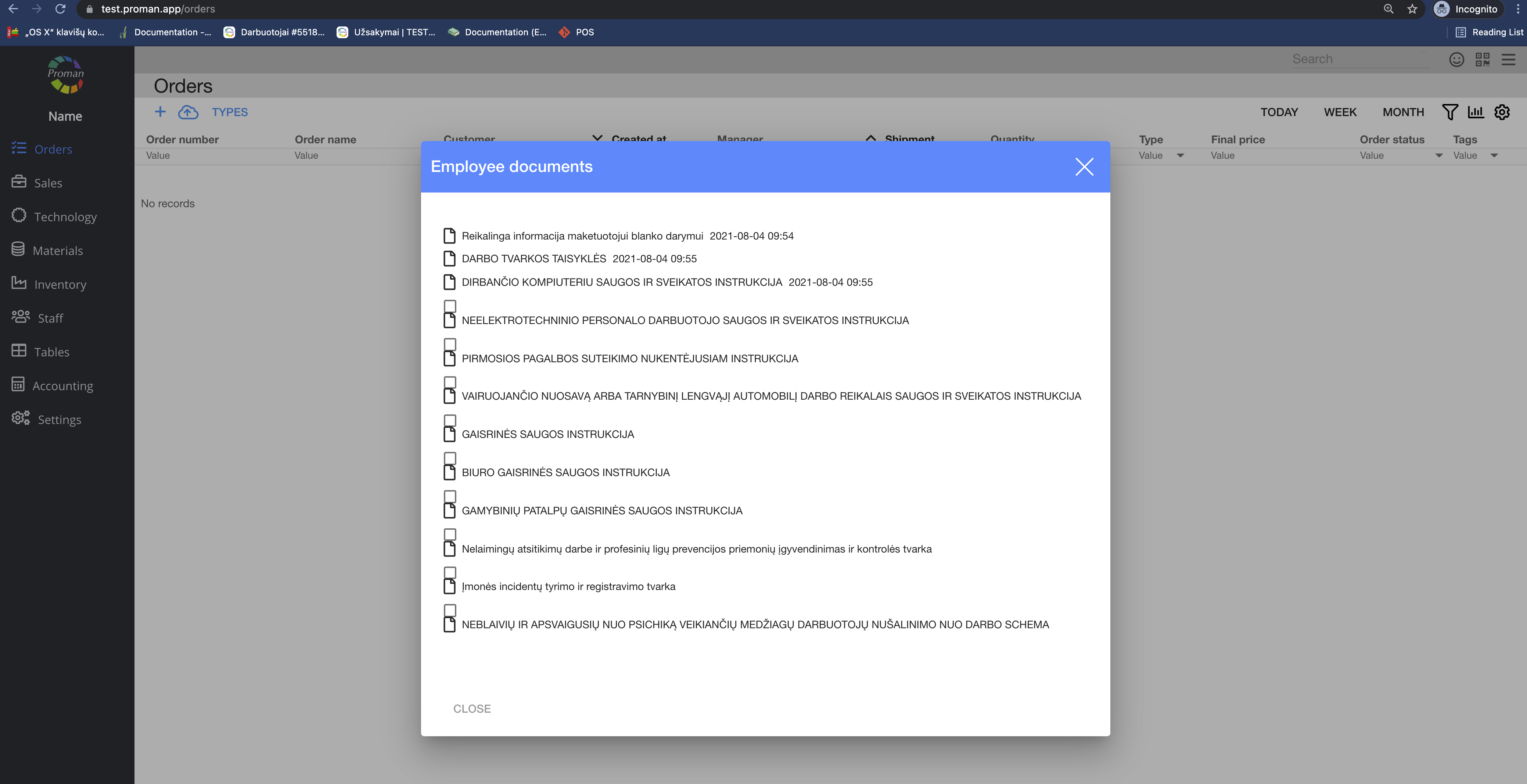Tick checkbox for PIRMOSIOS PAGALBOS instruction

pos(450,344)
